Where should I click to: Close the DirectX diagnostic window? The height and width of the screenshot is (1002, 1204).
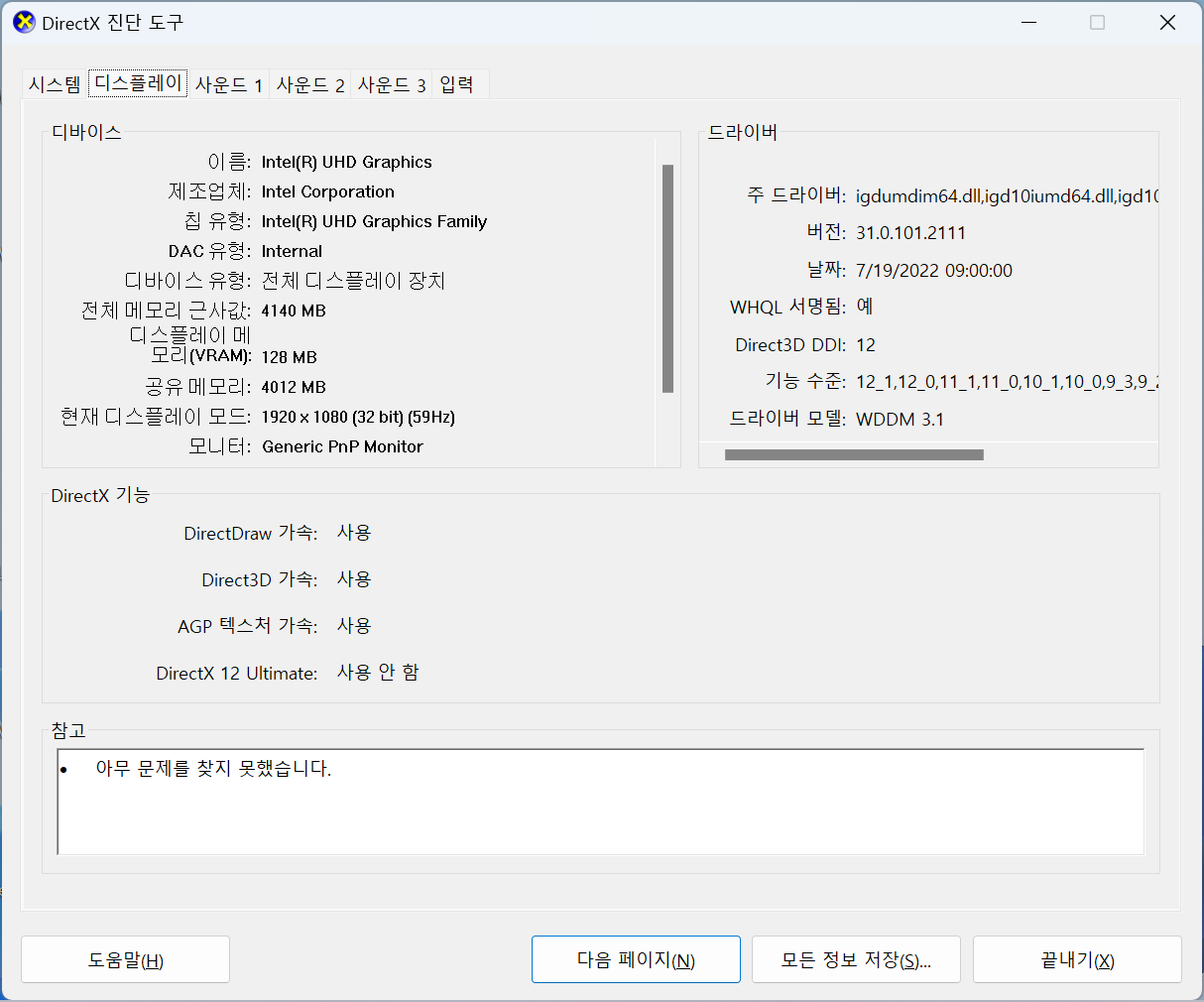pos(1167,22)
